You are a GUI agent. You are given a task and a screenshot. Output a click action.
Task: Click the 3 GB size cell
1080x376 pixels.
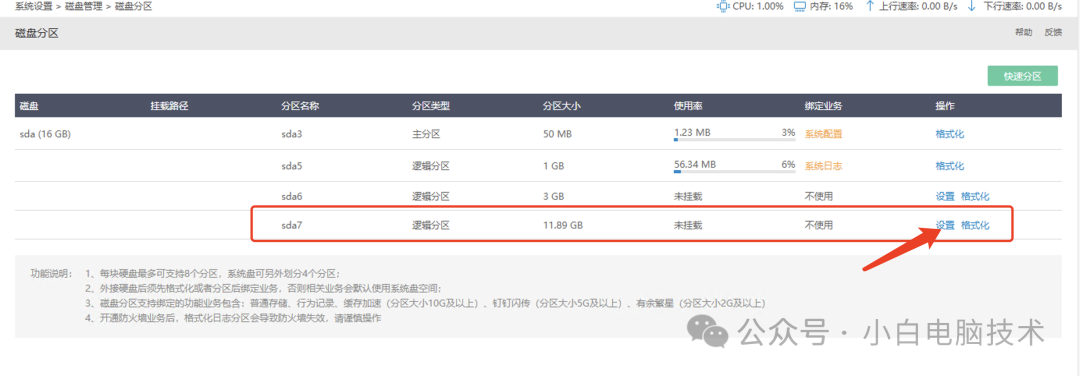(554, 196)
